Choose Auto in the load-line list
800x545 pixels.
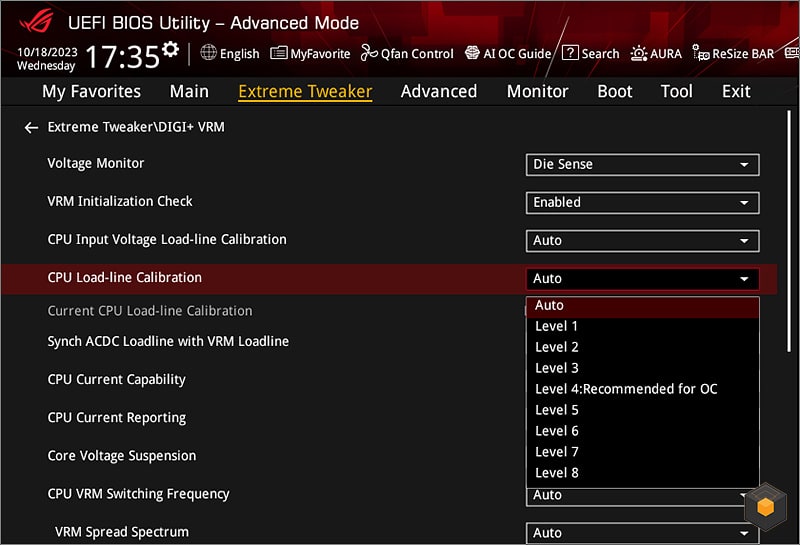tap(642, 305)
